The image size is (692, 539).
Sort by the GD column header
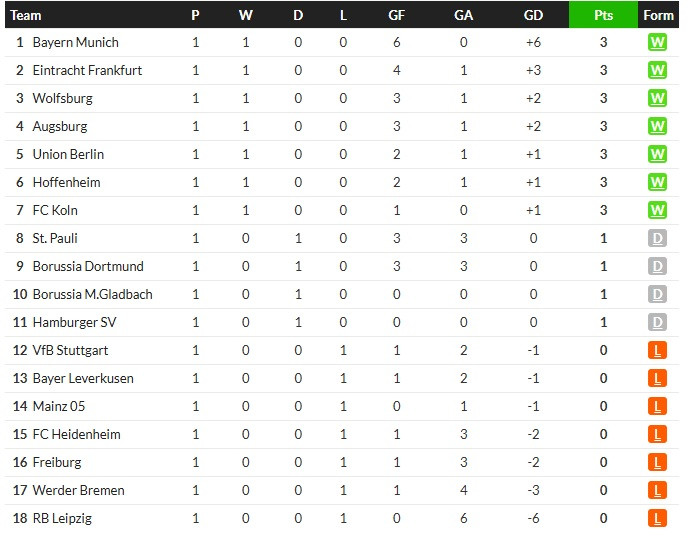(533, 15)
